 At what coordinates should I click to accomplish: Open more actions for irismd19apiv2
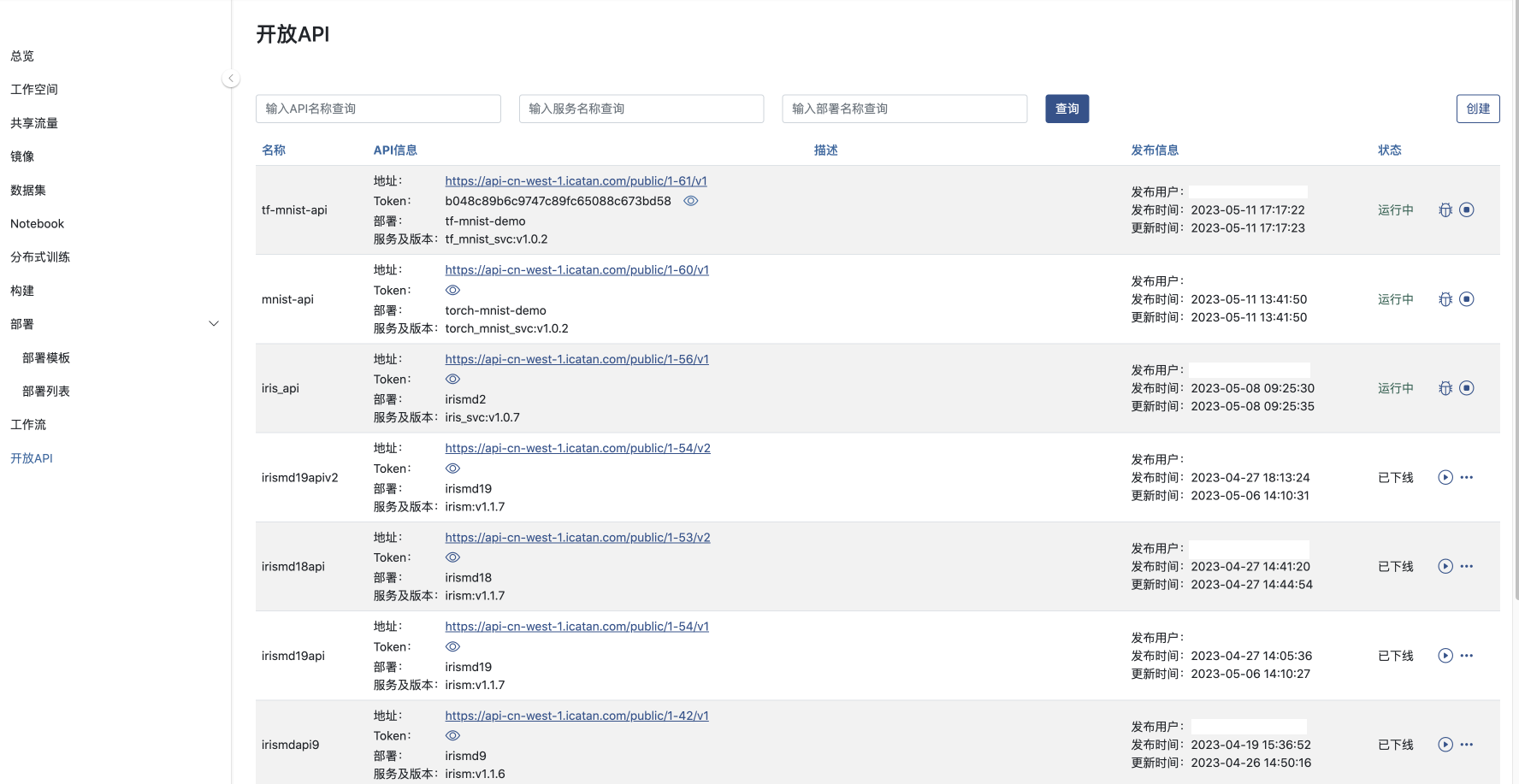(x=1467, y=478)
